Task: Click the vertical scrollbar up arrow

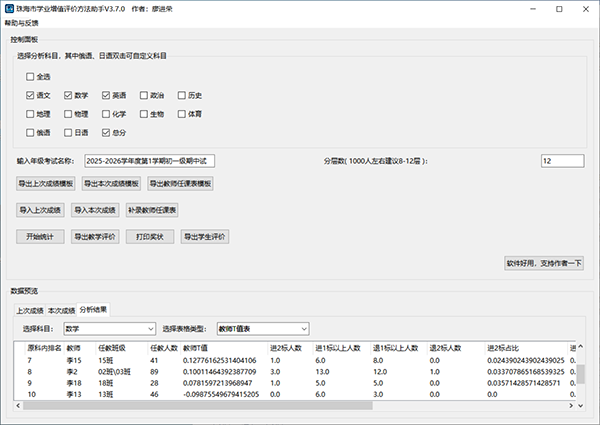Action: [580, 347]
